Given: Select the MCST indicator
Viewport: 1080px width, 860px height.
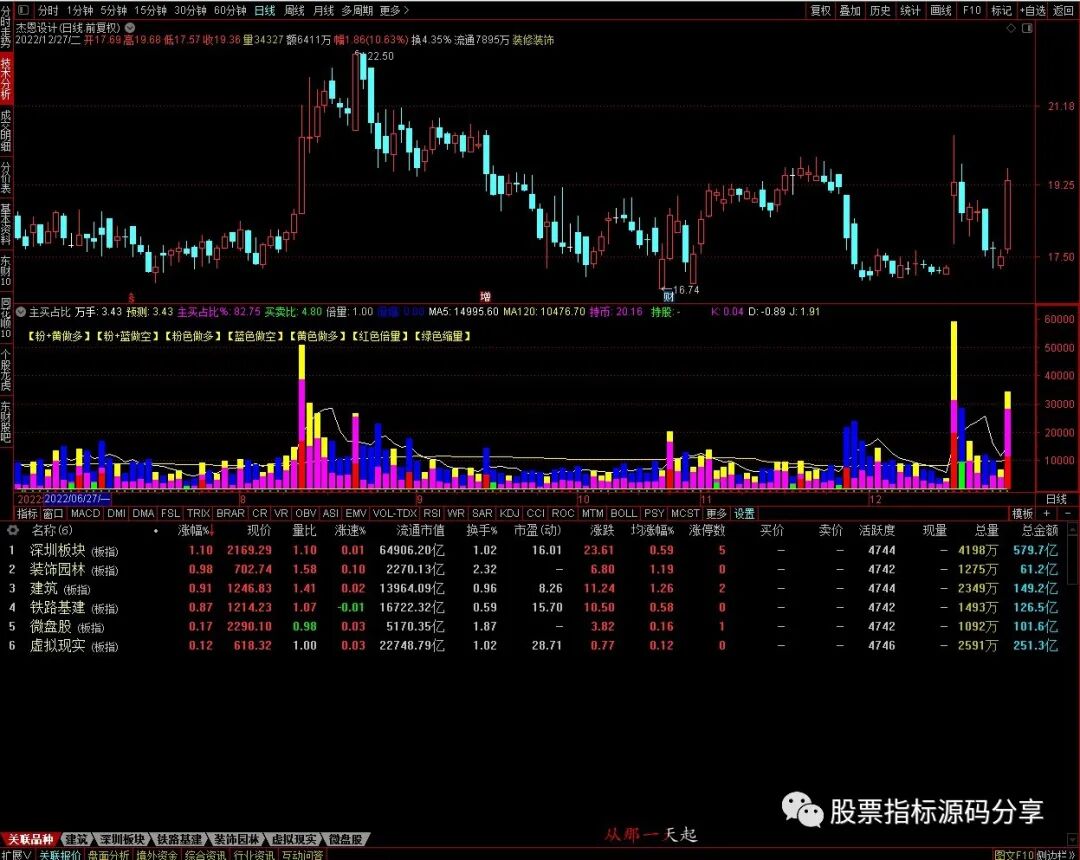Looking at the screenshot, I should click(x=685, y=514).
